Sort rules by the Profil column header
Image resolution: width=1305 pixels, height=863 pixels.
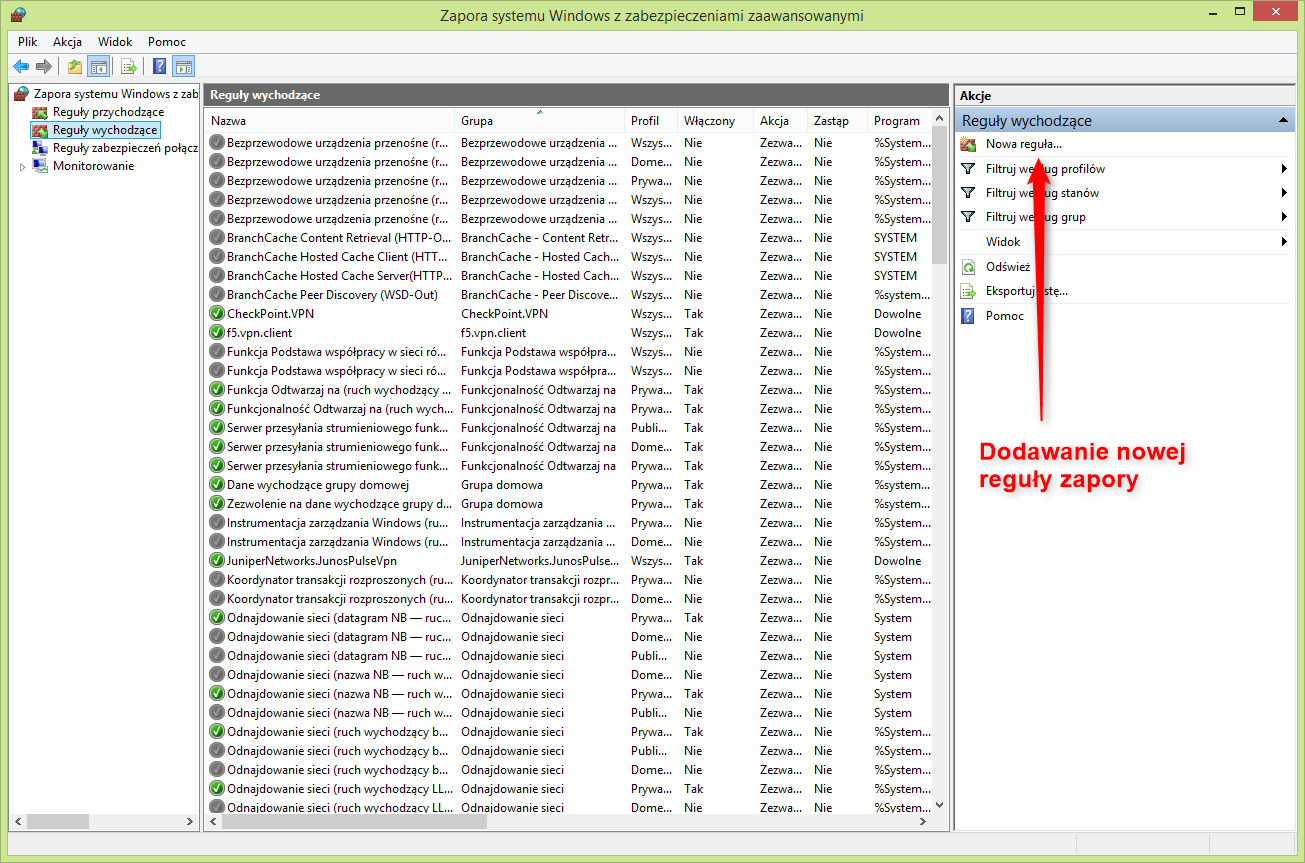(651, 121)
